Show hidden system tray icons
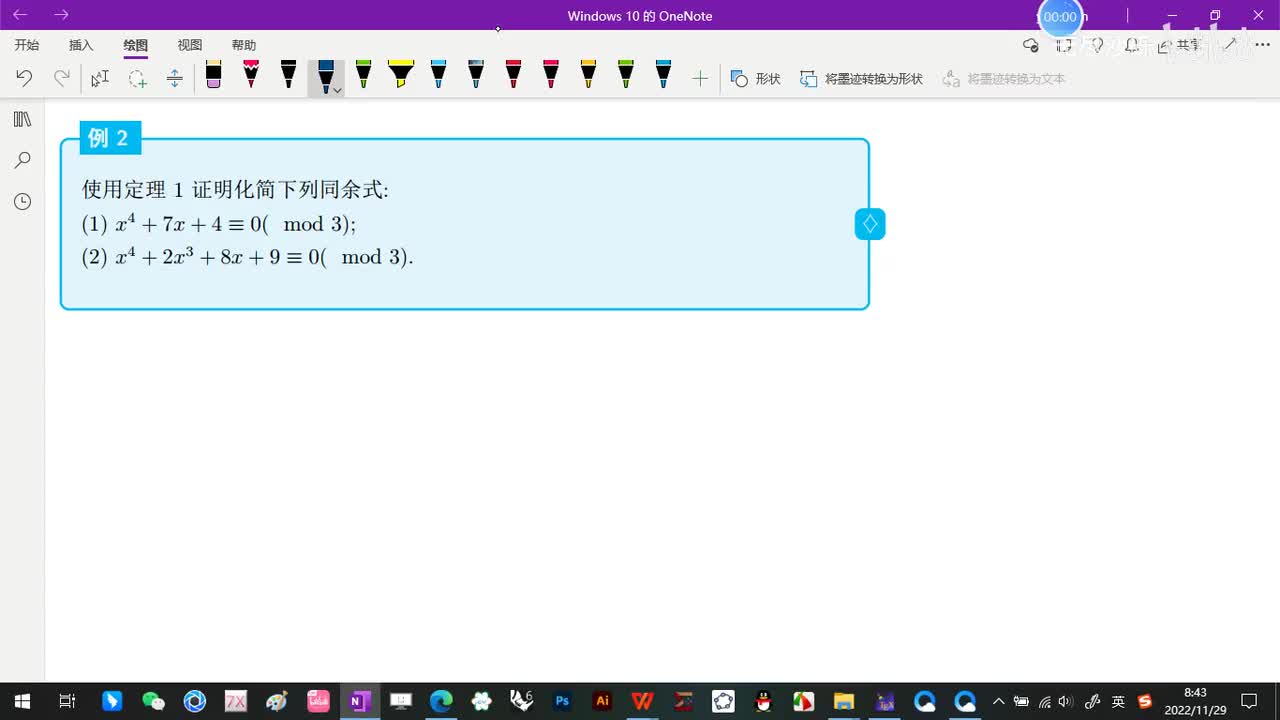The width and height of the screenshot is (1280, 720). coord(998,701)
